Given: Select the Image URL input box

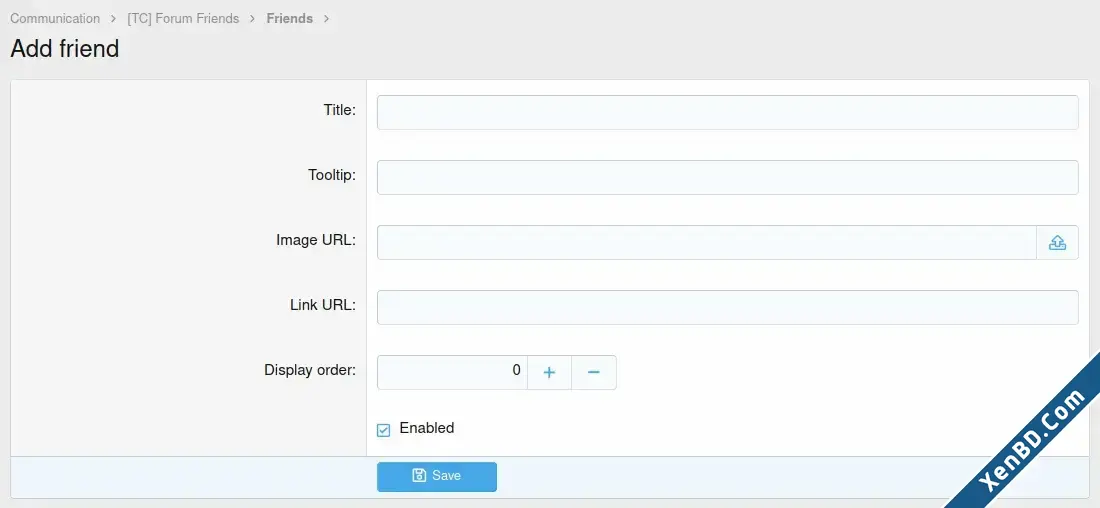Looking at the screenshot, I should (706, 243).
